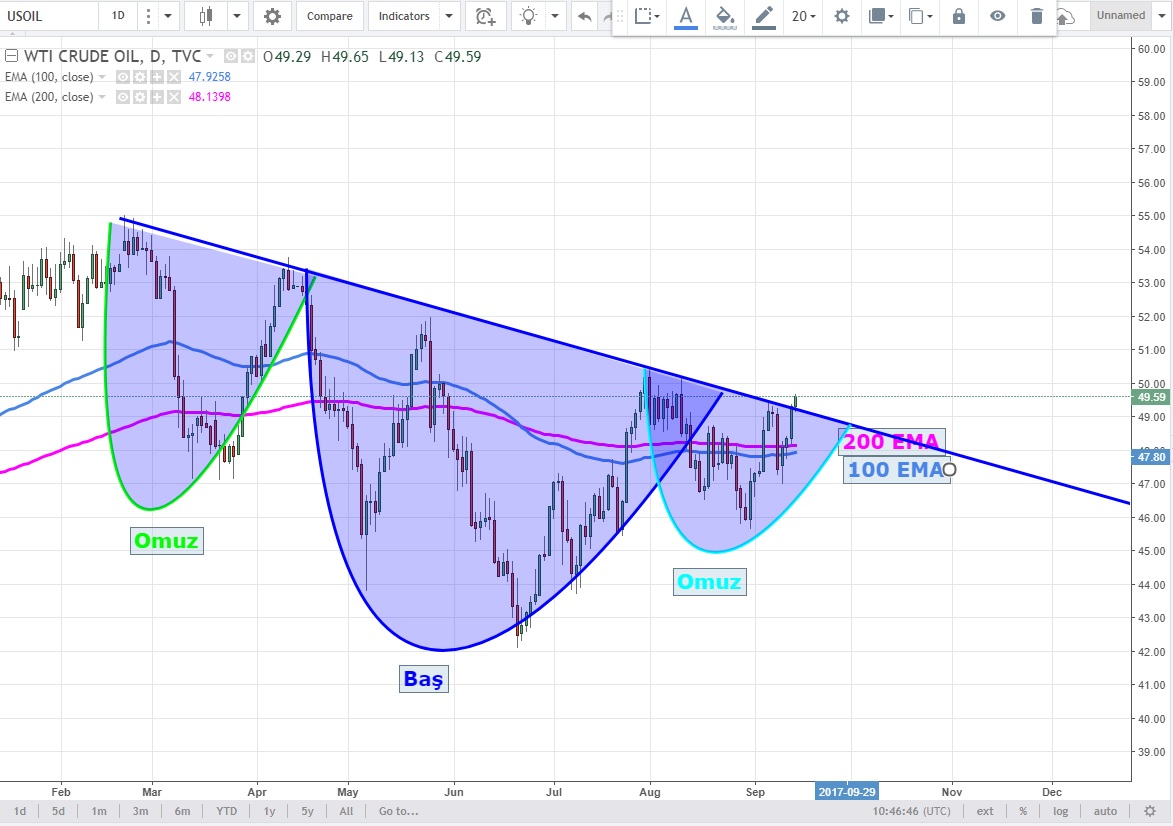Expand the Indicators dropdown arrow
1173x826 pixels.
(449, 16)
